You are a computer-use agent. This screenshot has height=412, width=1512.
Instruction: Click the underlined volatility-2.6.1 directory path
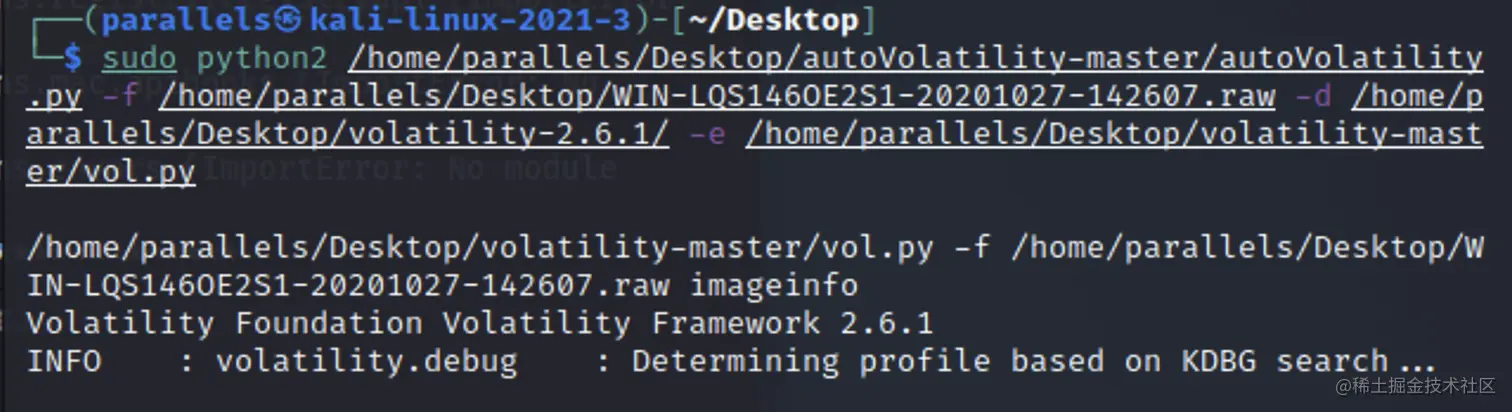point(756,116)
